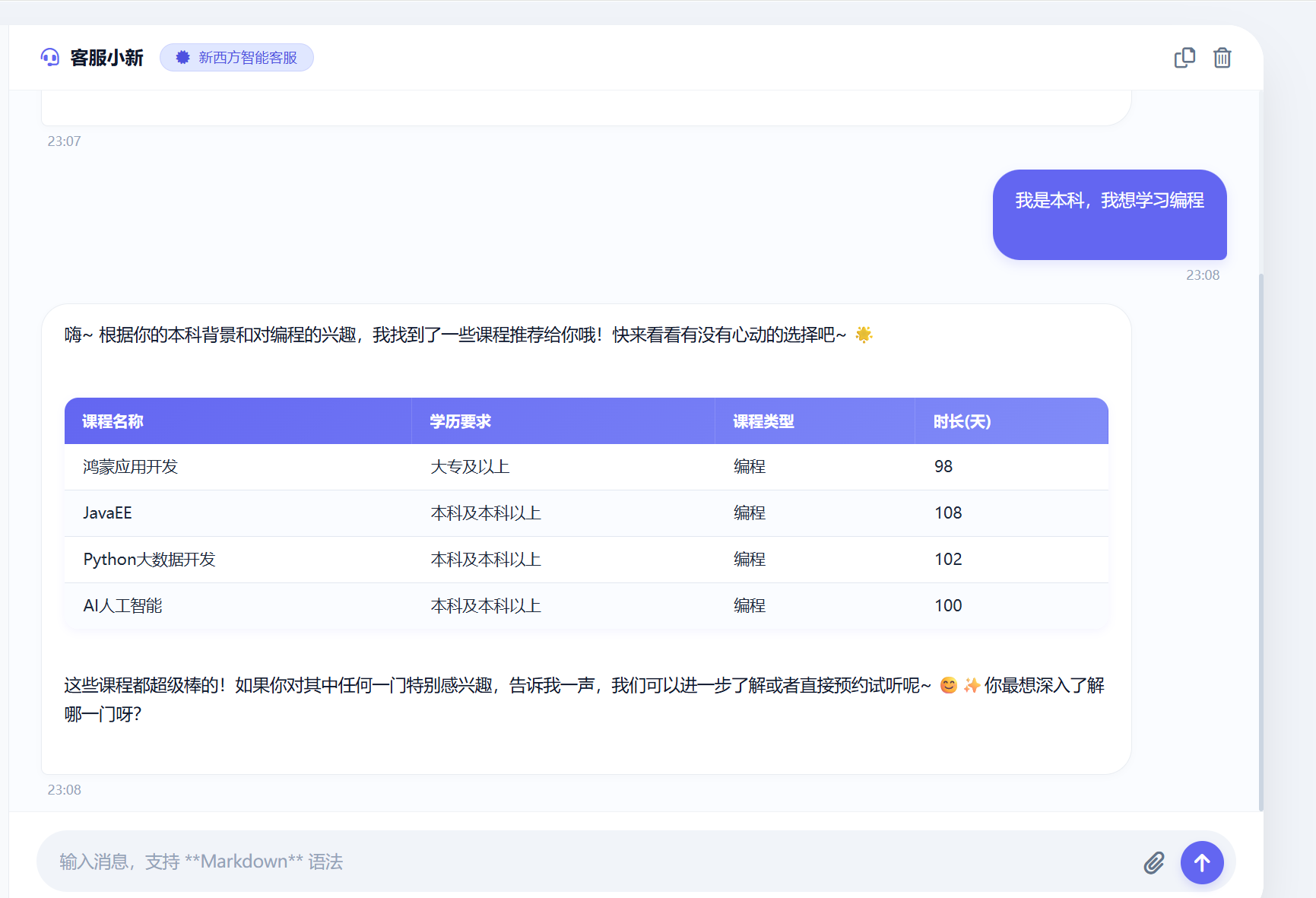Click the paperclip attachment icon

(1154, 862)
